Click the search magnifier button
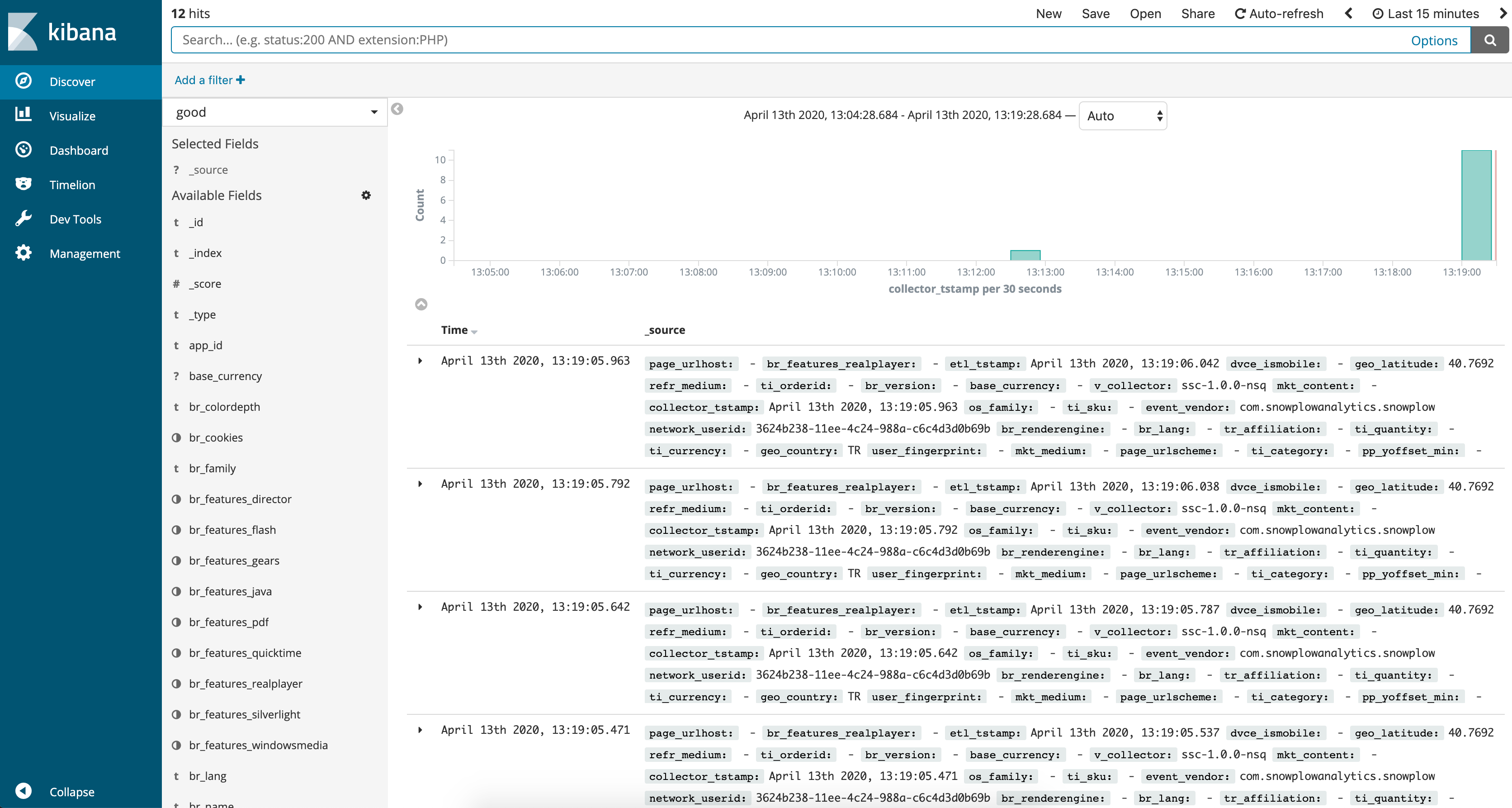 pos(1490,40)
